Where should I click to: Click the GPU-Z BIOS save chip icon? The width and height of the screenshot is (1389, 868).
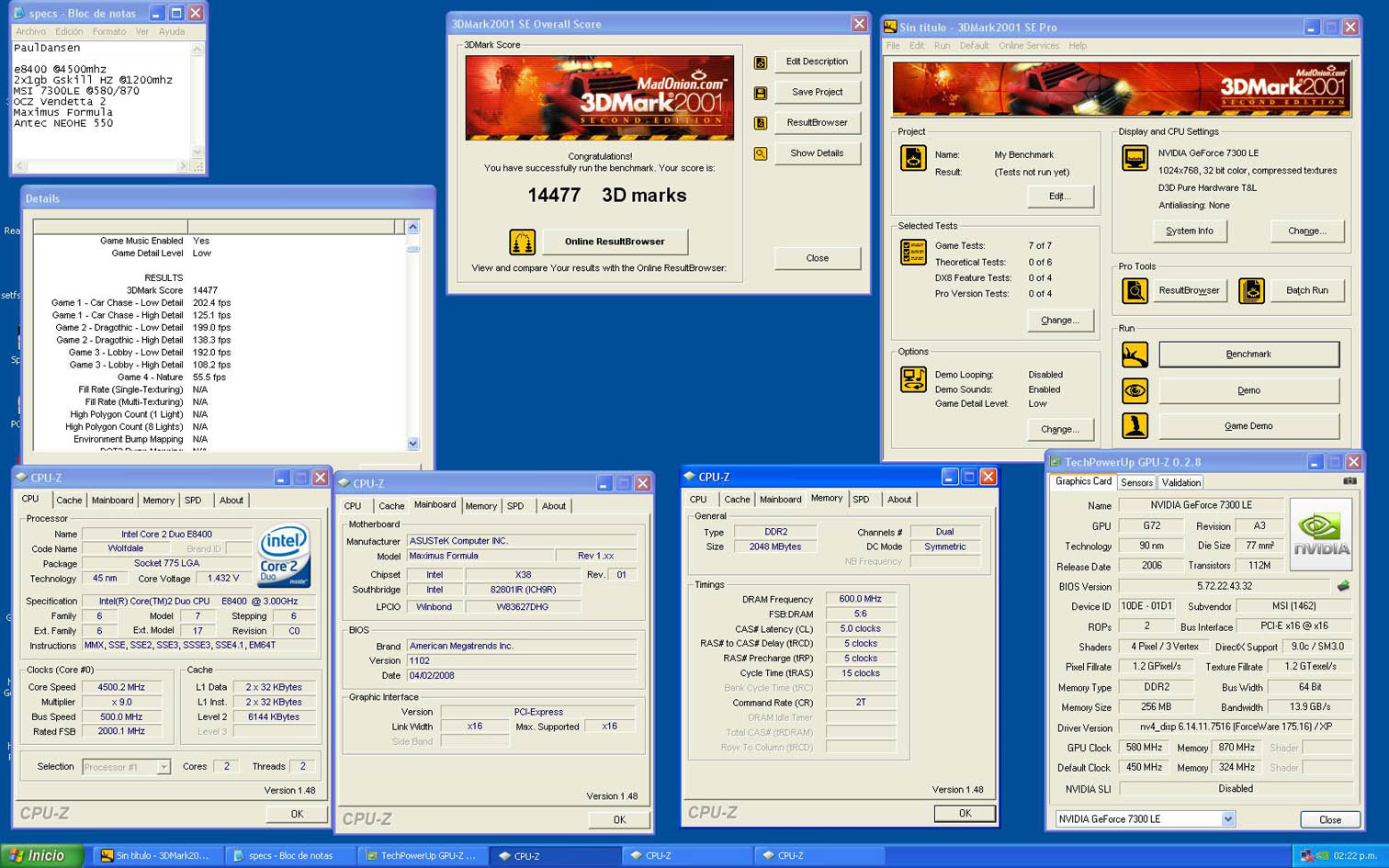(x=1343, y=586)
